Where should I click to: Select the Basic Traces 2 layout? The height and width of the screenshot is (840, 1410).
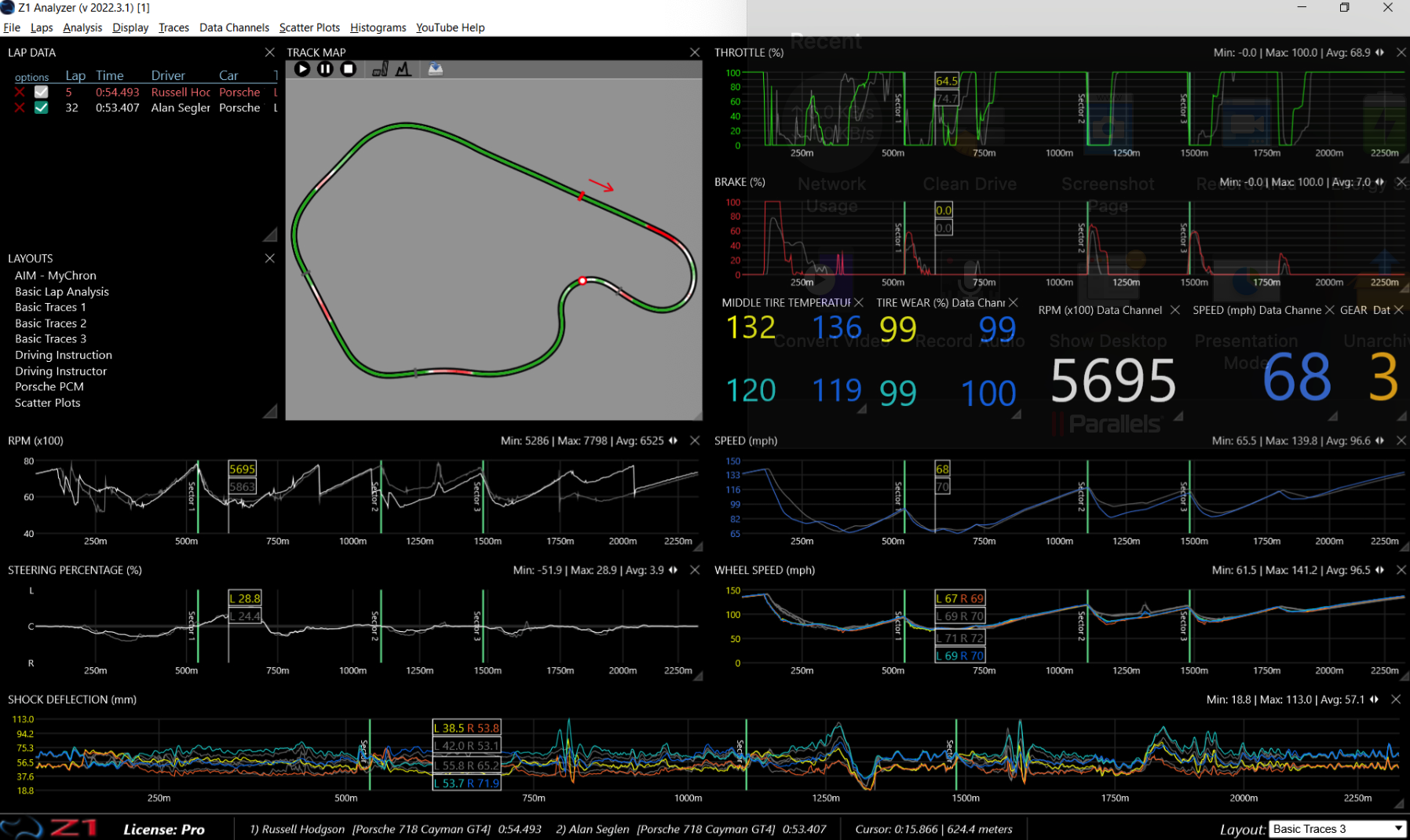click(50, 323)
